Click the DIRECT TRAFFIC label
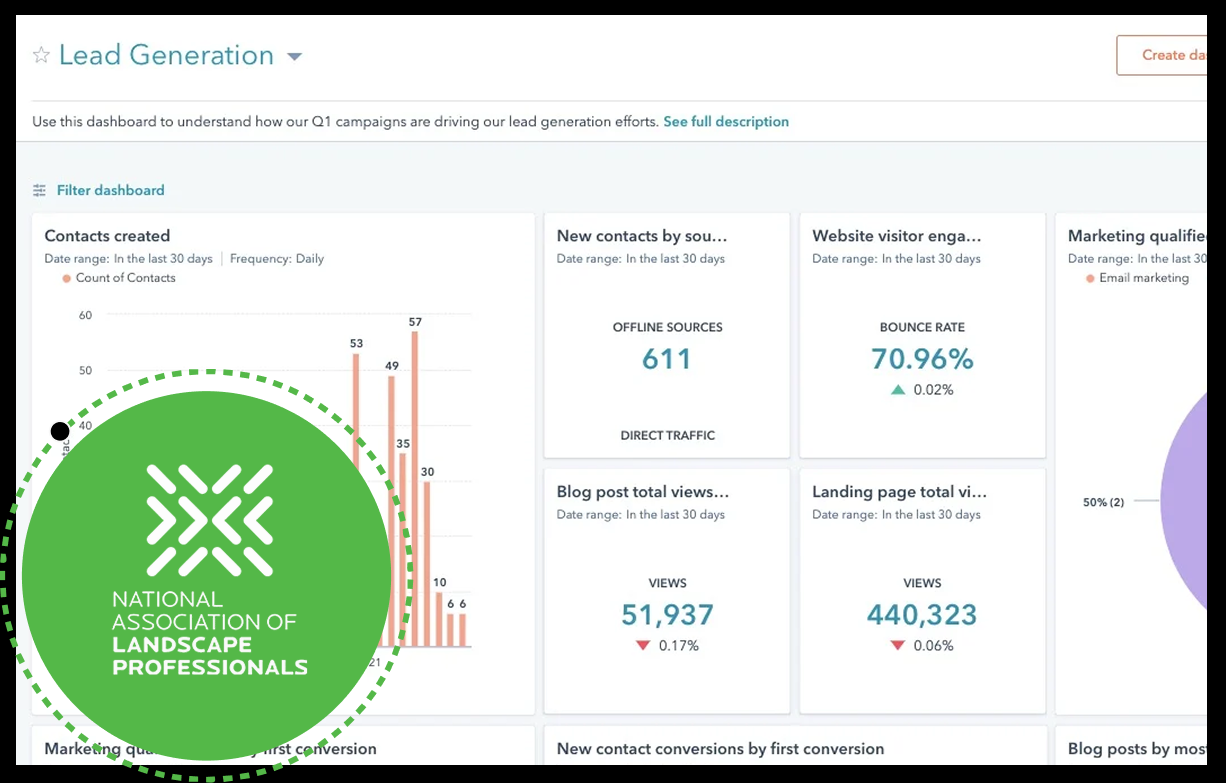This screenshot has width=1226, height=783. click(667, 435)
